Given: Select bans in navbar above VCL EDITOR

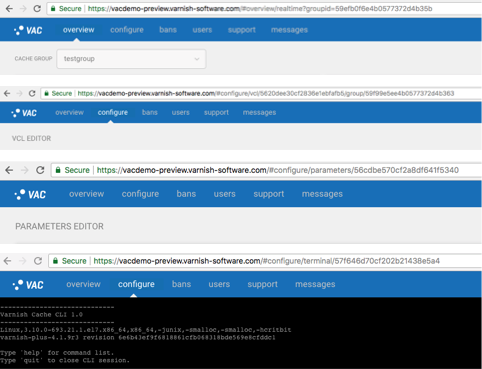Looking at the screenshot, I should 150,112.
